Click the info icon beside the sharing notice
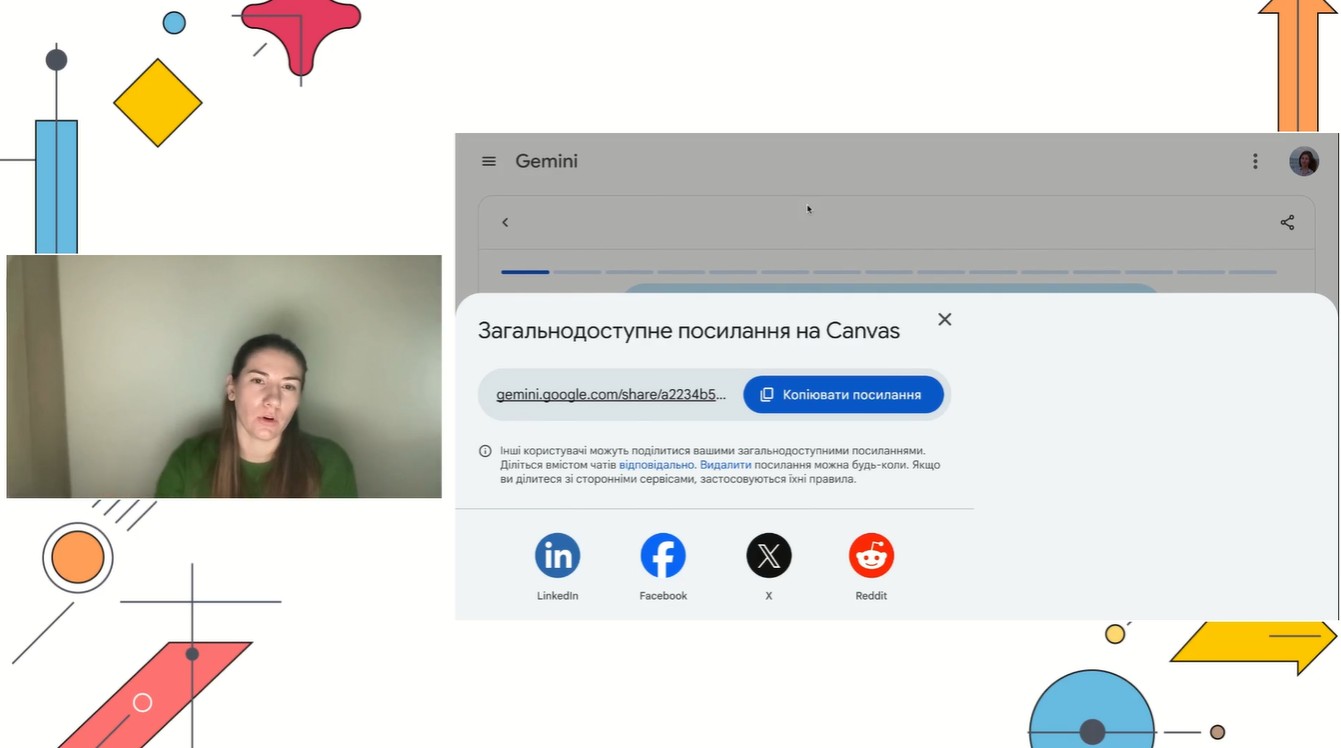This screenshot has width=1341, height=748. click(485, 451)
